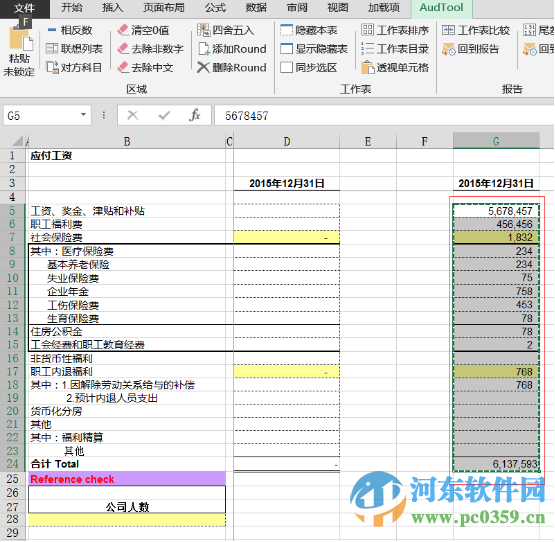Image resolution: width=555 pixels, height=542 pixels.
Task: Click the 公司人数 cell
Action: [x=127, y=506]
